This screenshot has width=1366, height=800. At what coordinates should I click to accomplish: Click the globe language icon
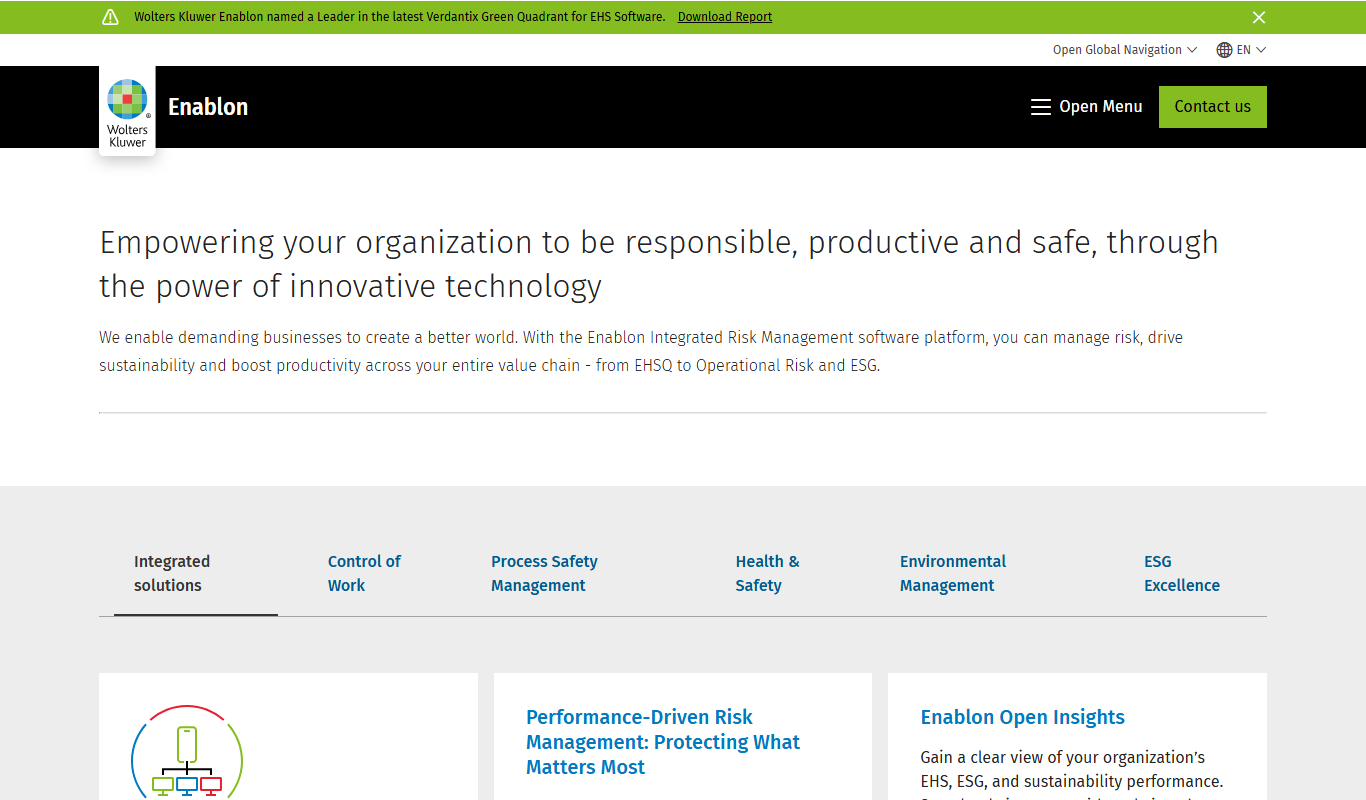point(1224,50)
